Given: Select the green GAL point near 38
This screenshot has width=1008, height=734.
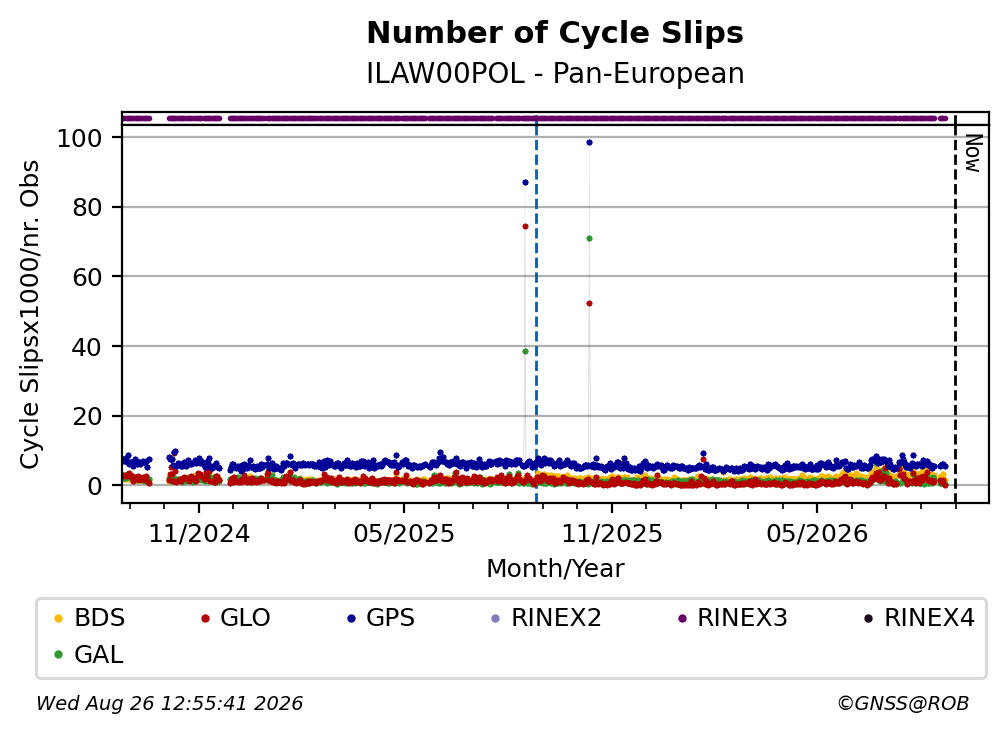Looking at the screenshot, I should pyautogui.click(x=525, y=352).
